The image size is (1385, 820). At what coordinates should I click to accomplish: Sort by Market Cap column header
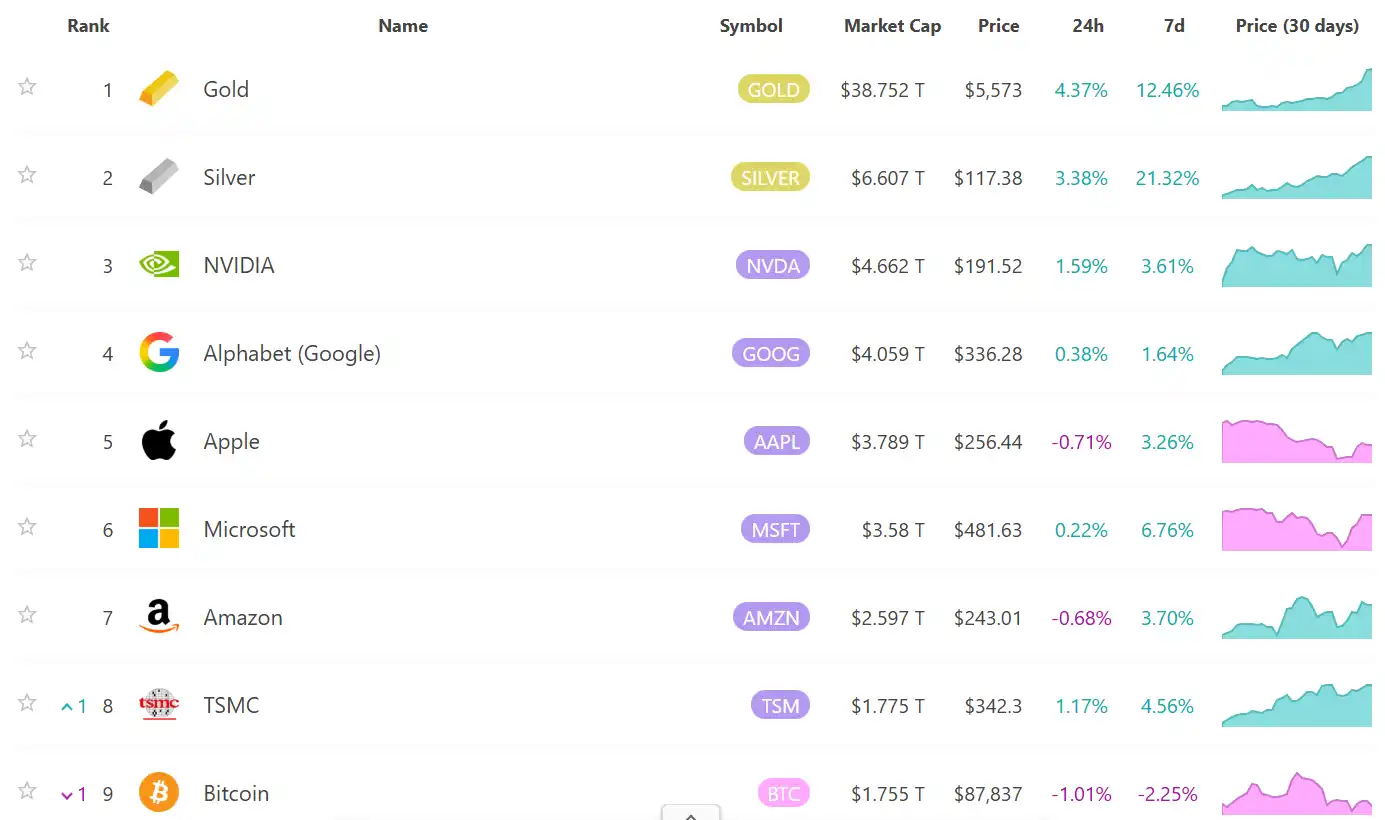(x=892, y=26)
